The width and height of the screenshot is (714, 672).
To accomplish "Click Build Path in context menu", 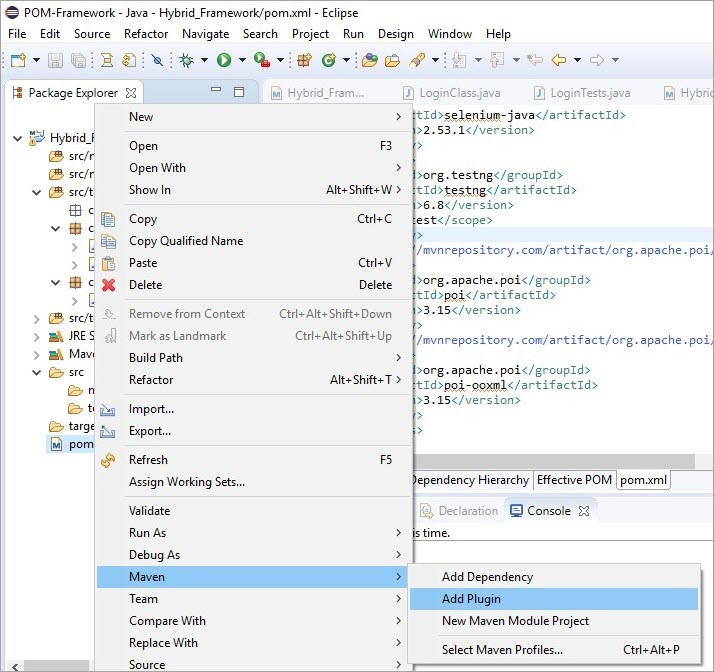I will (x=255, y=358).
